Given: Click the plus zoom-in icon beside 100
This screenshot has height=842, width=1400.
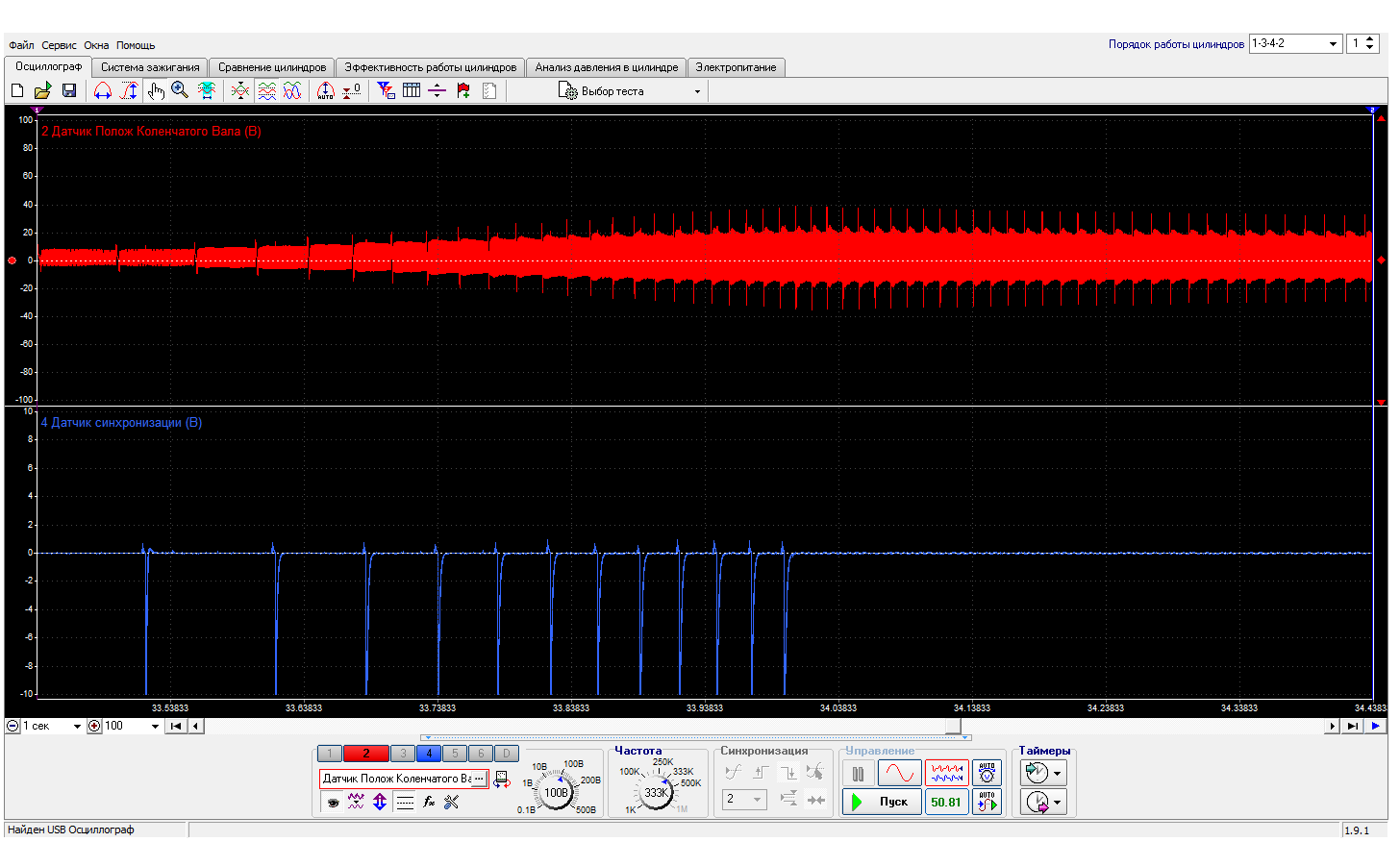Looking at the screenshot, I should tap(94, 726).
